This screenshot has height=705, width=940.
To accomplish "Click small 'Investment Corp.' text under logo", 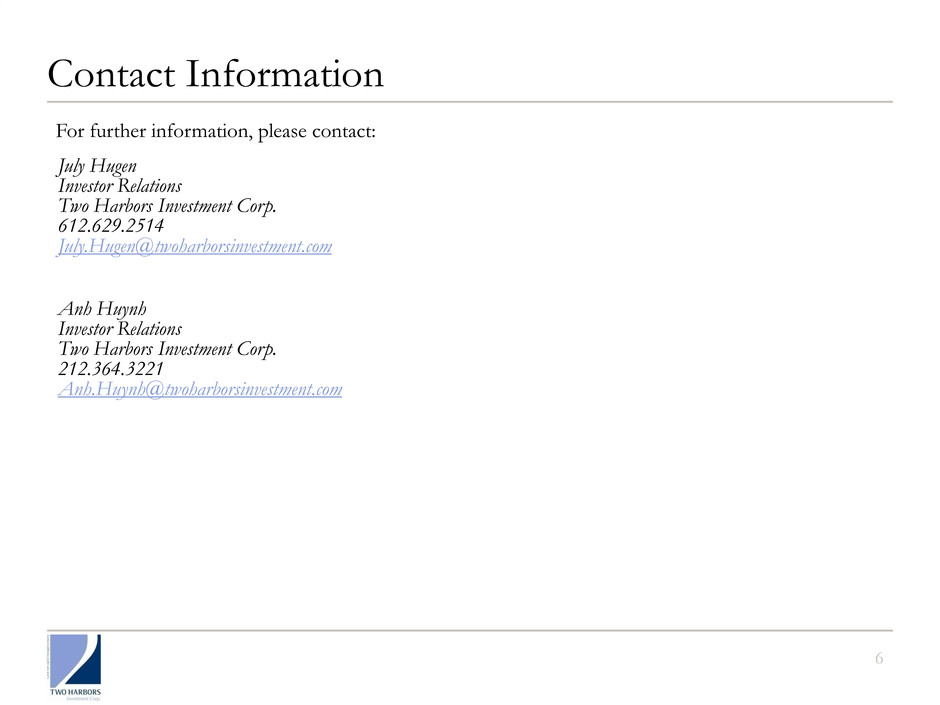I will [x=83, y=698].
